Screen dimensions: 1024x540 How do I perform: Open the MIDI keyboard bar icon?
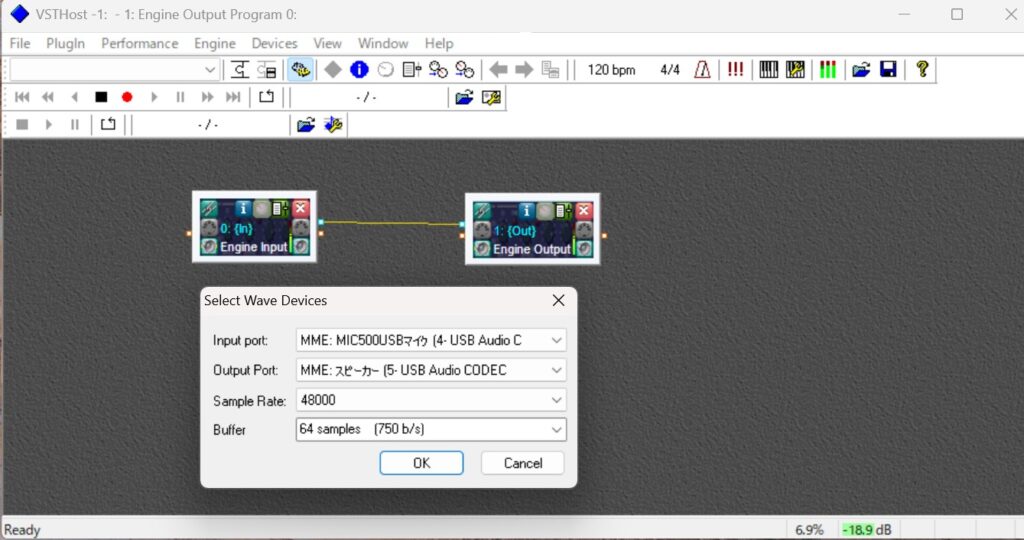768,70
